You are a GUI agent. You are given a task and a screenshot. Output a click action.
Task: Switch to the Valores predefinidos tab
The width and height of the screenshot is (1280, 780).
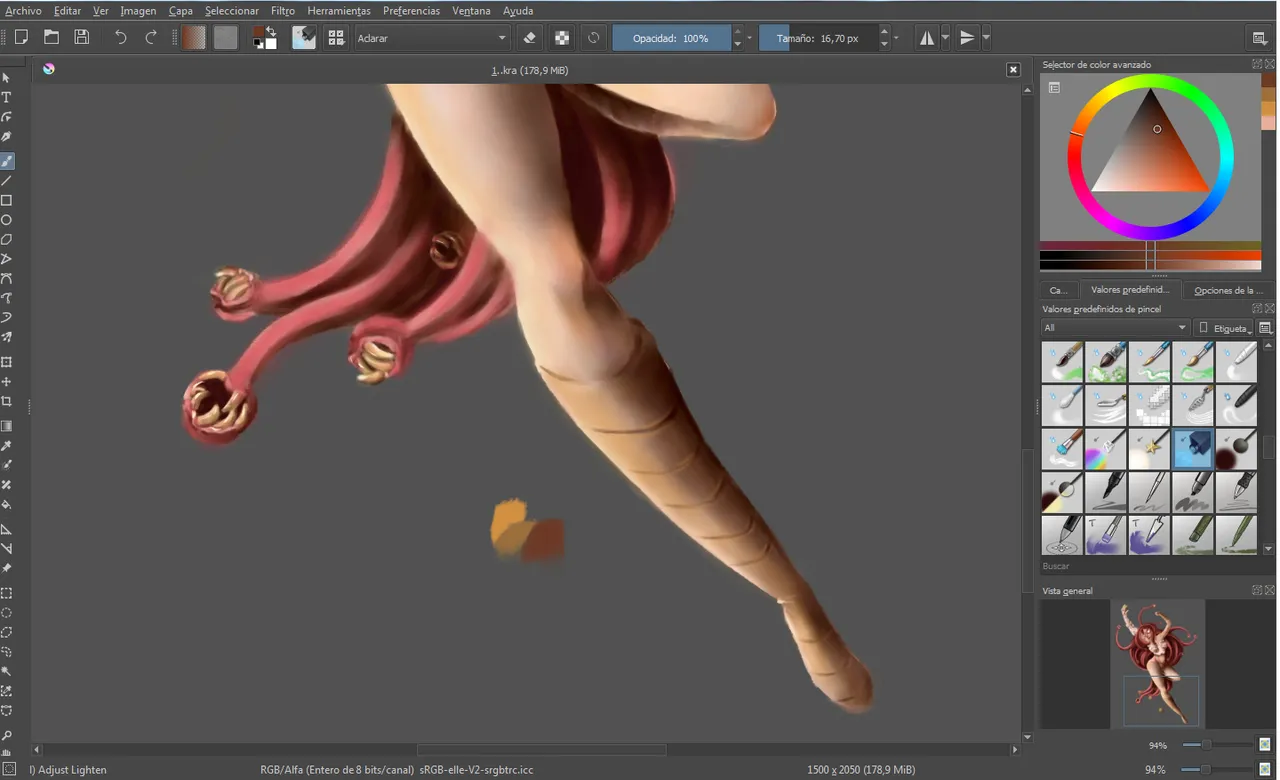[x=1130, y=290]
